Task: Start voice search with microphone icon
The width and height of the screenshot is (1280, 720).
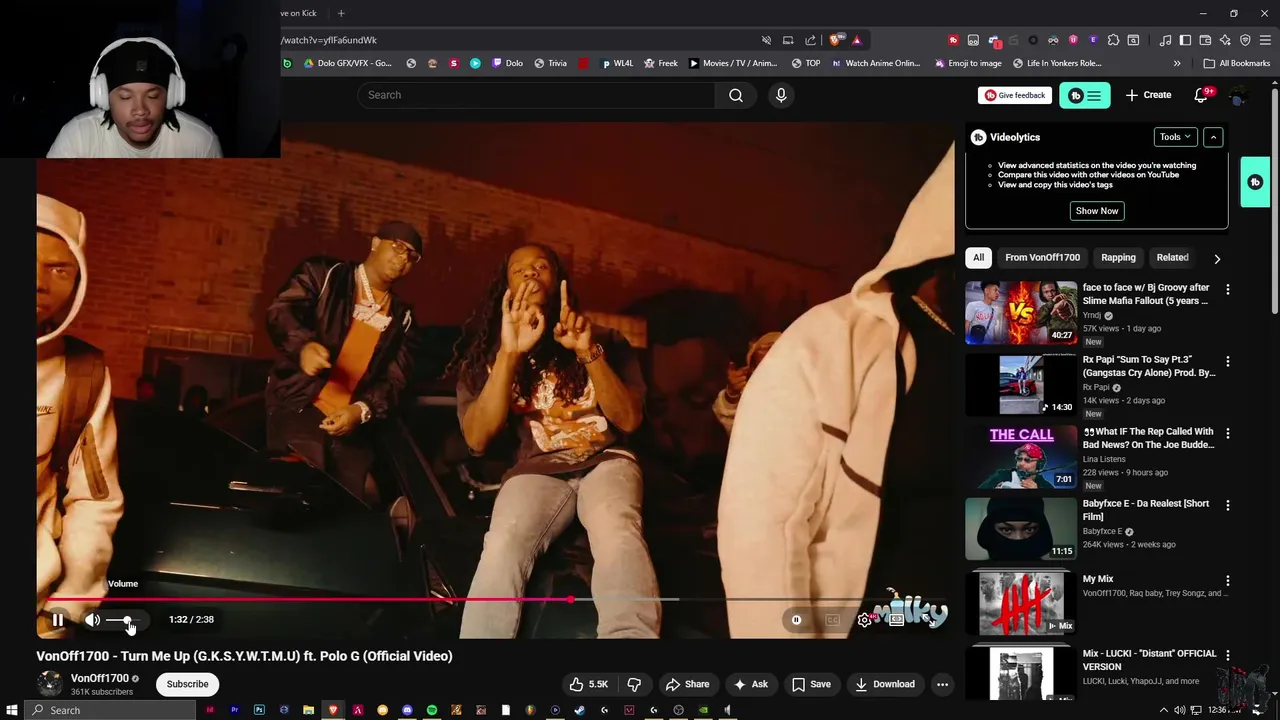Action: (x=781, y=95)
